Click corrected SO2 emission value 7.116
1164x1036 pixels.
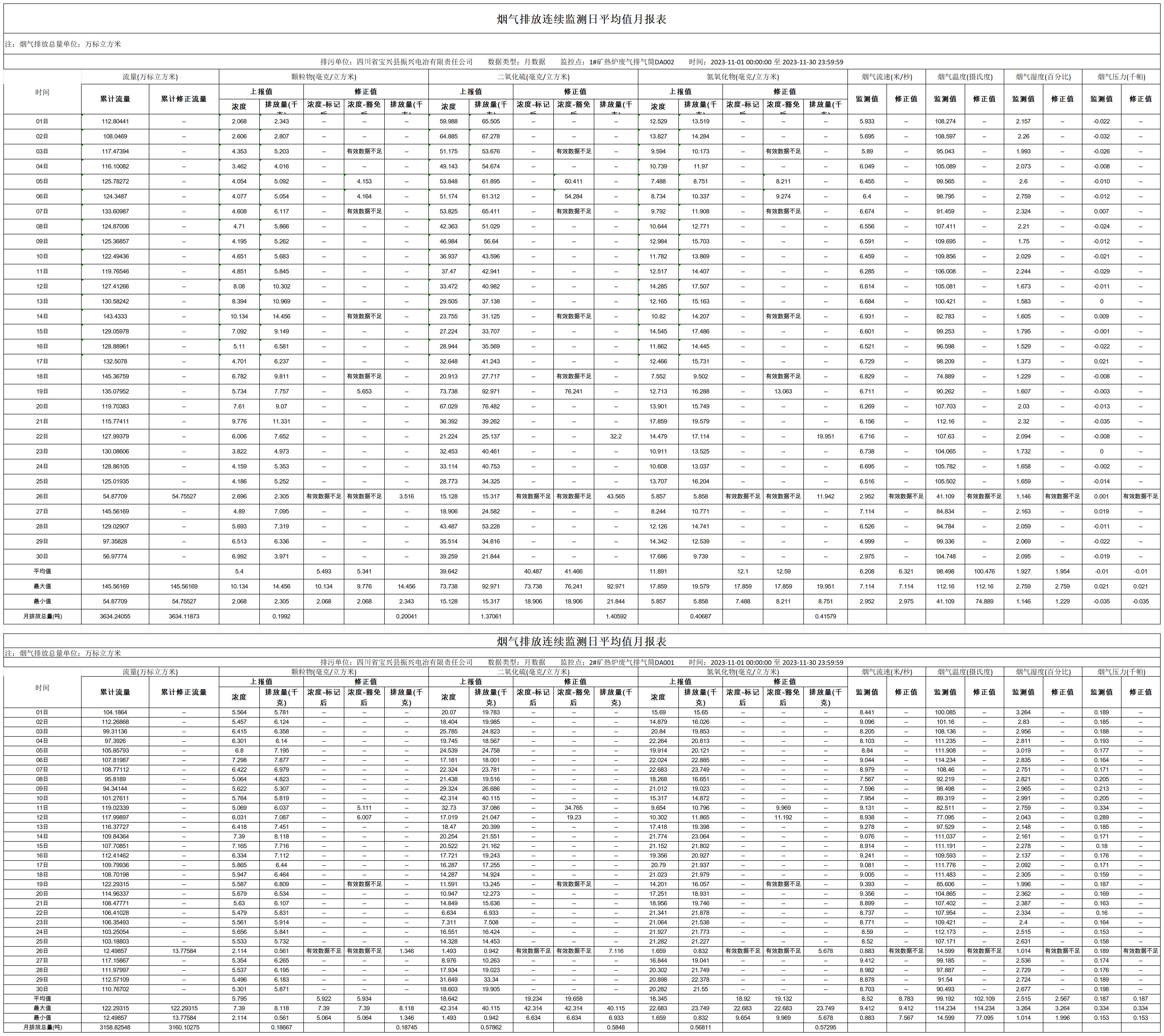616,951
